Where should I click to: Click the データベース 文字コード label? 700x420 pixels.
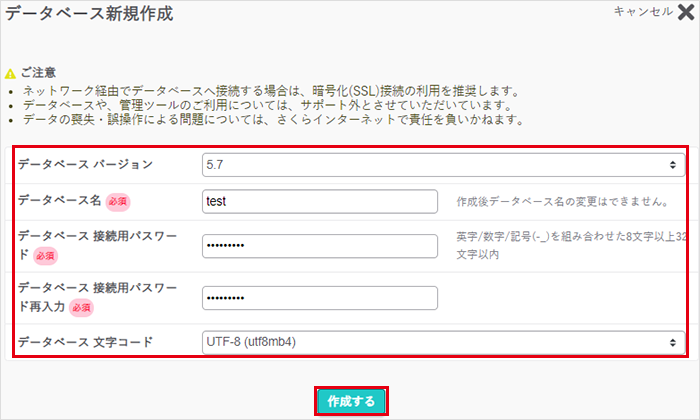pyautogui.click(x=85, y=342)
